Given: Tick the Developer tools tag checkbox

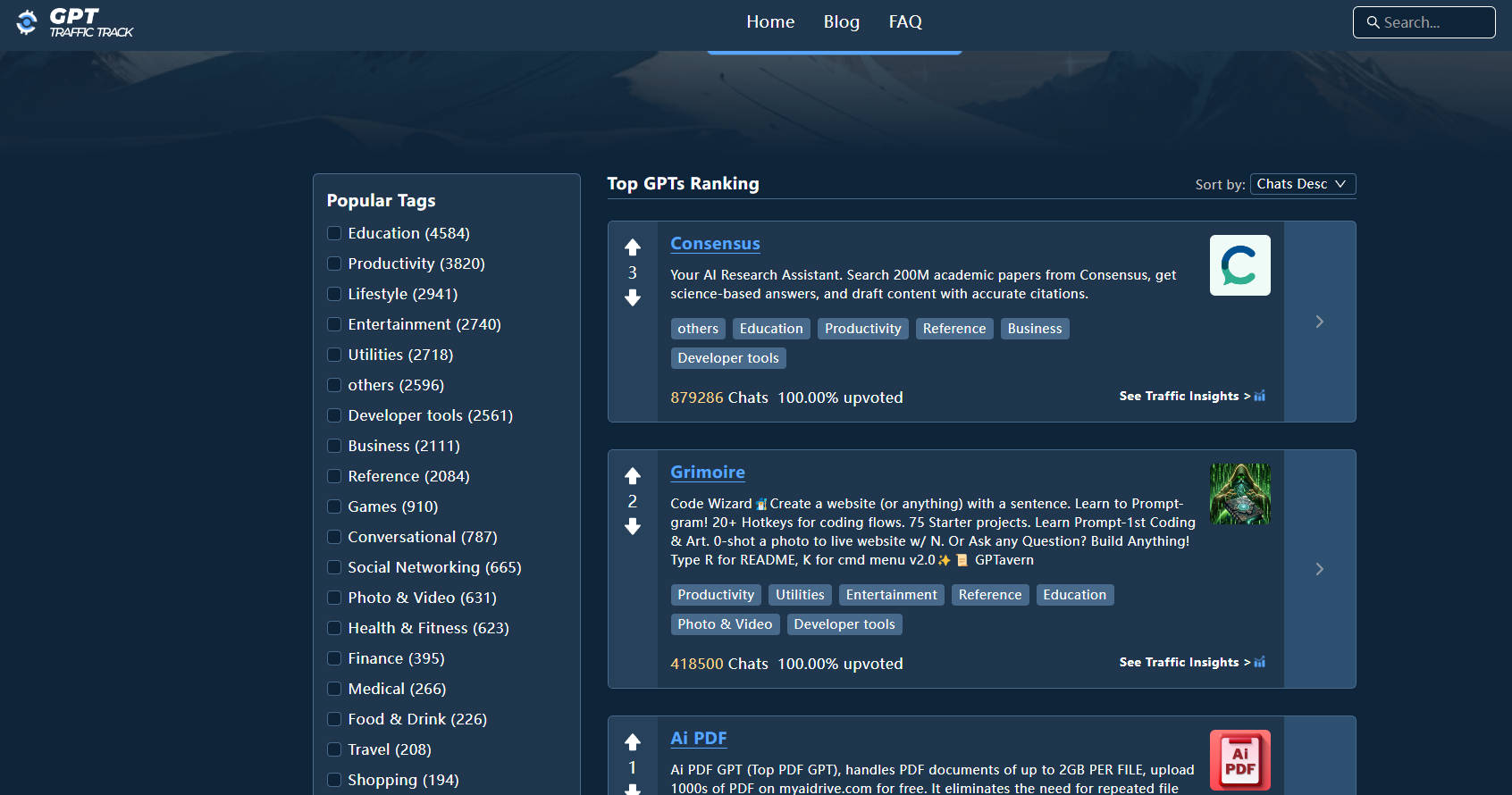Looking at the screenshot, I should (334, 415).
